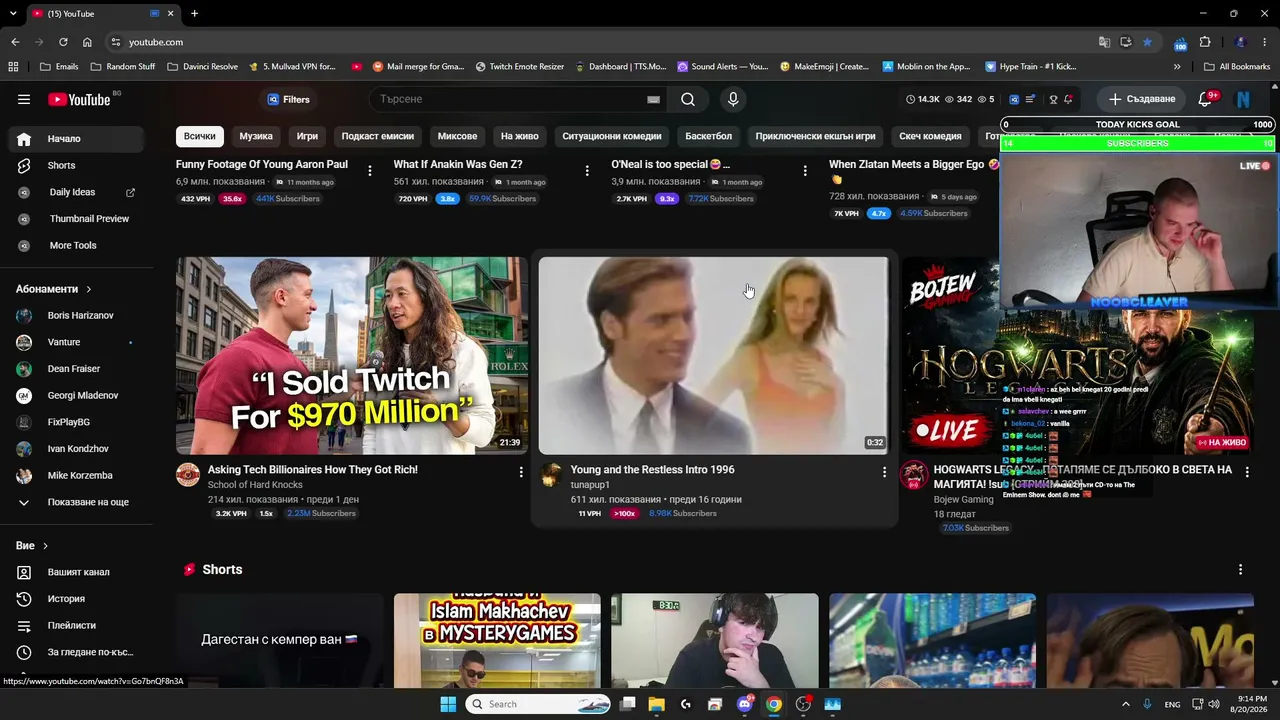This screenshot has width=1280, height=720.
Task: Click Young and the Restless Intro 1996 title
Action: pos(653,470)
